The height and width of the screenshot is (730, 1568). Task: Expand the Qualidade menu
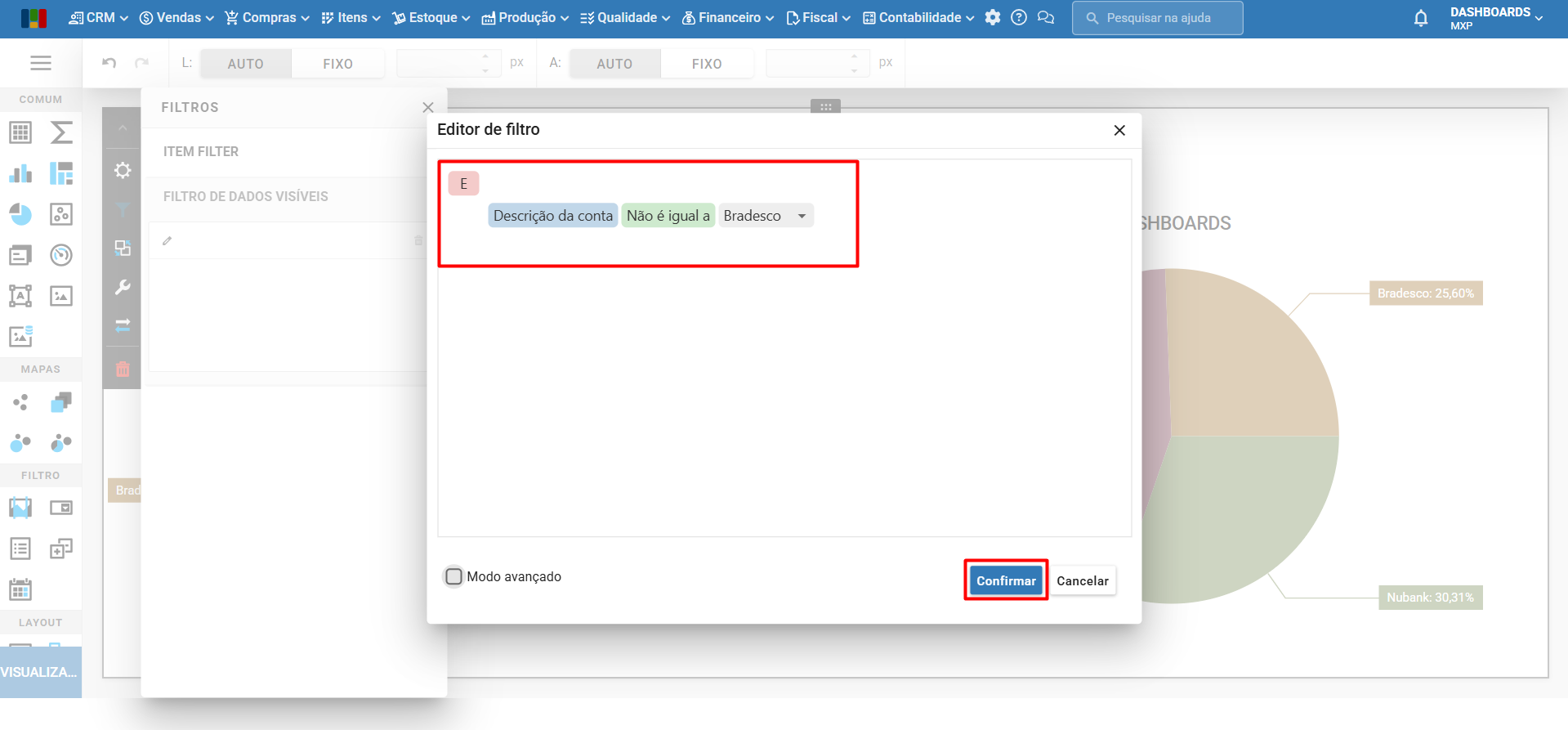[x=625, y=18]
